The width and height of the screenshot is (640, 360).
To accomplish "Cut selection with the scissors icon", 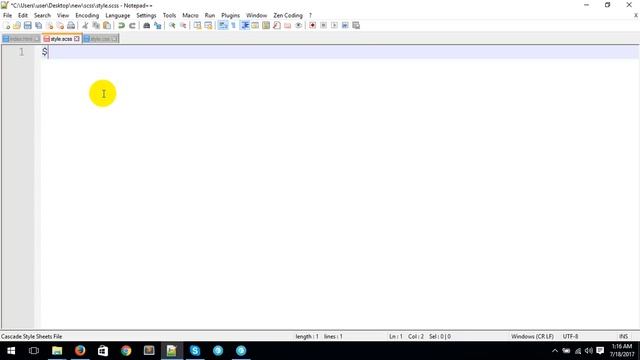I will (85, 25).
